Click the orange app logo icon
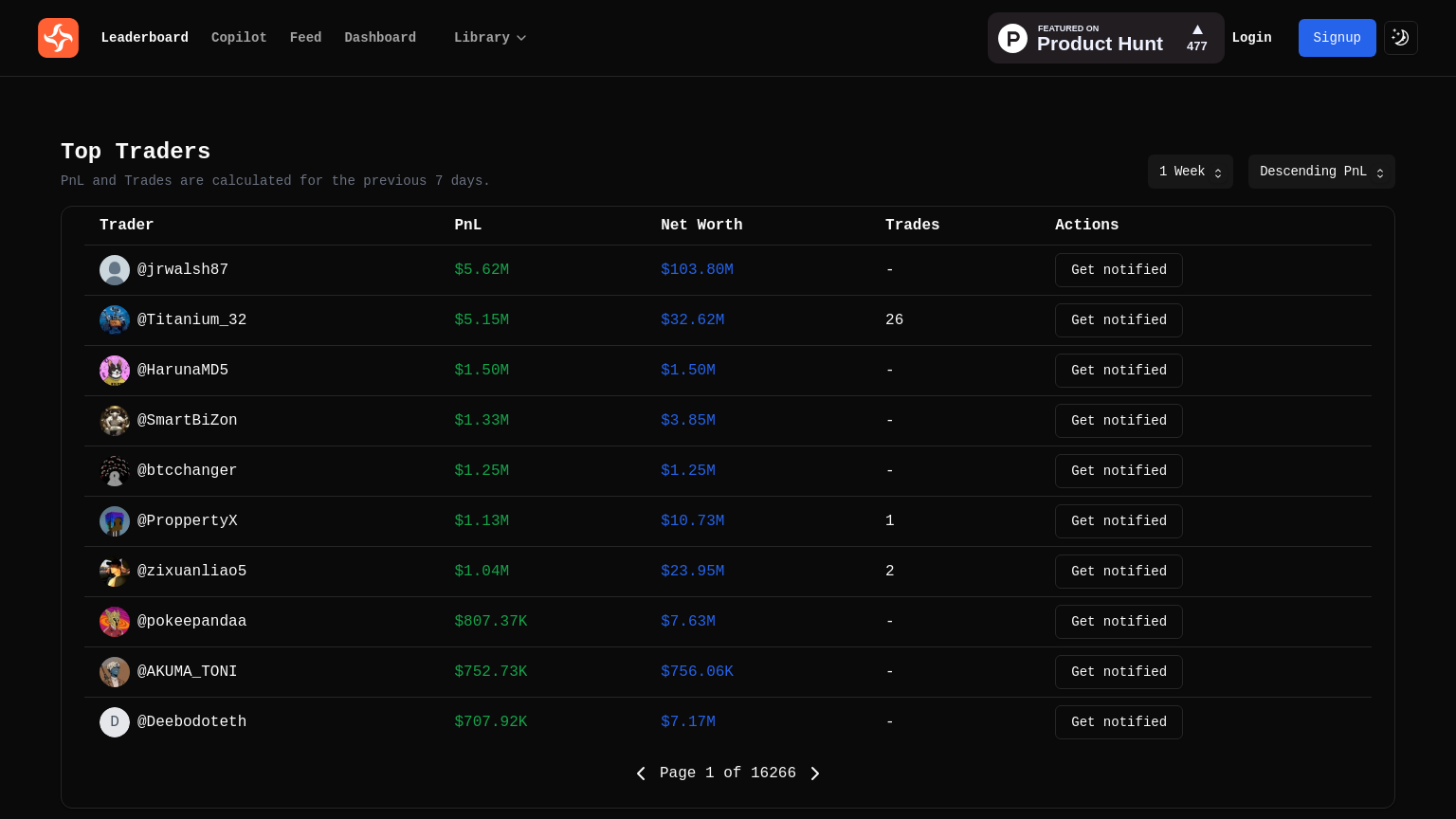The width and height of the screenshot is (1456, 819). tap(58, 38)
